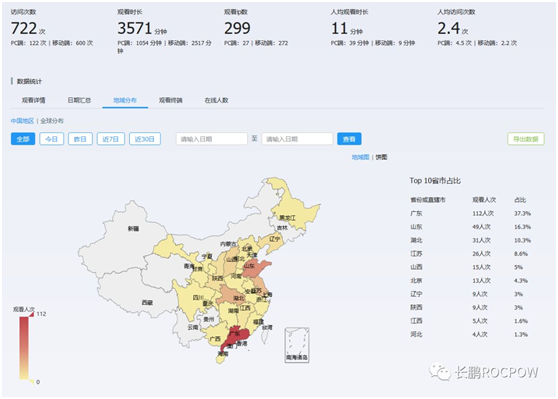Image resolution: width=558 pixels, height=399 pixels.
Task: Click the blue 查看 button
Action: (349, 139)
